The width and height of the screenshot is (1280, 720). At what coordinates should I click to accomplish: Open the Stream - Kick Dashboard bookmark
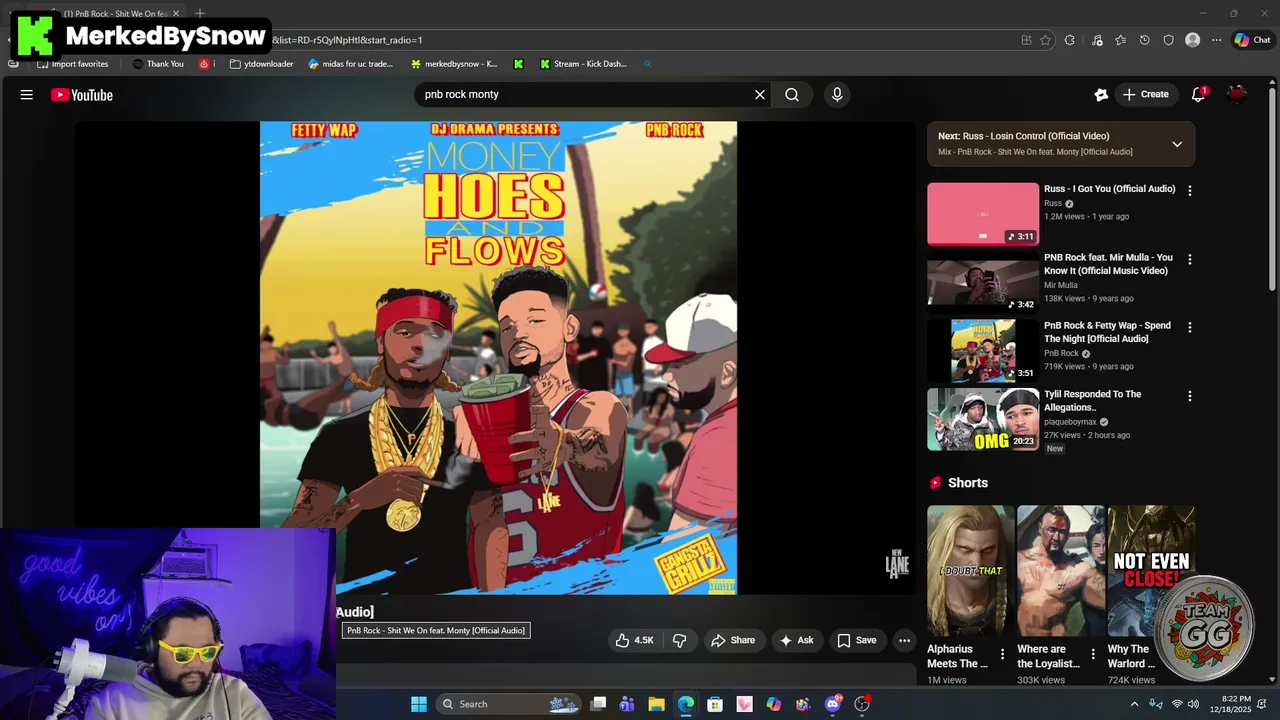pyautogui.click(x=583, y=64)
